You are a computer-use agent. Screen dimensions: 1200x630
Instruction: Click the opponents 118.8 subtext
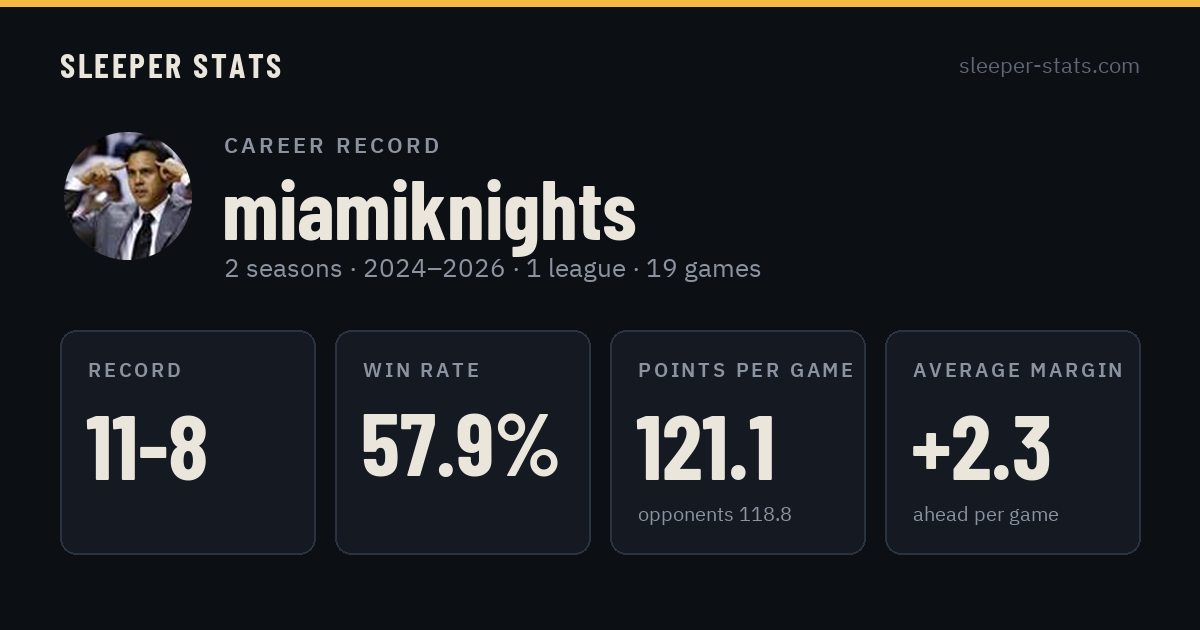point(715,515)
